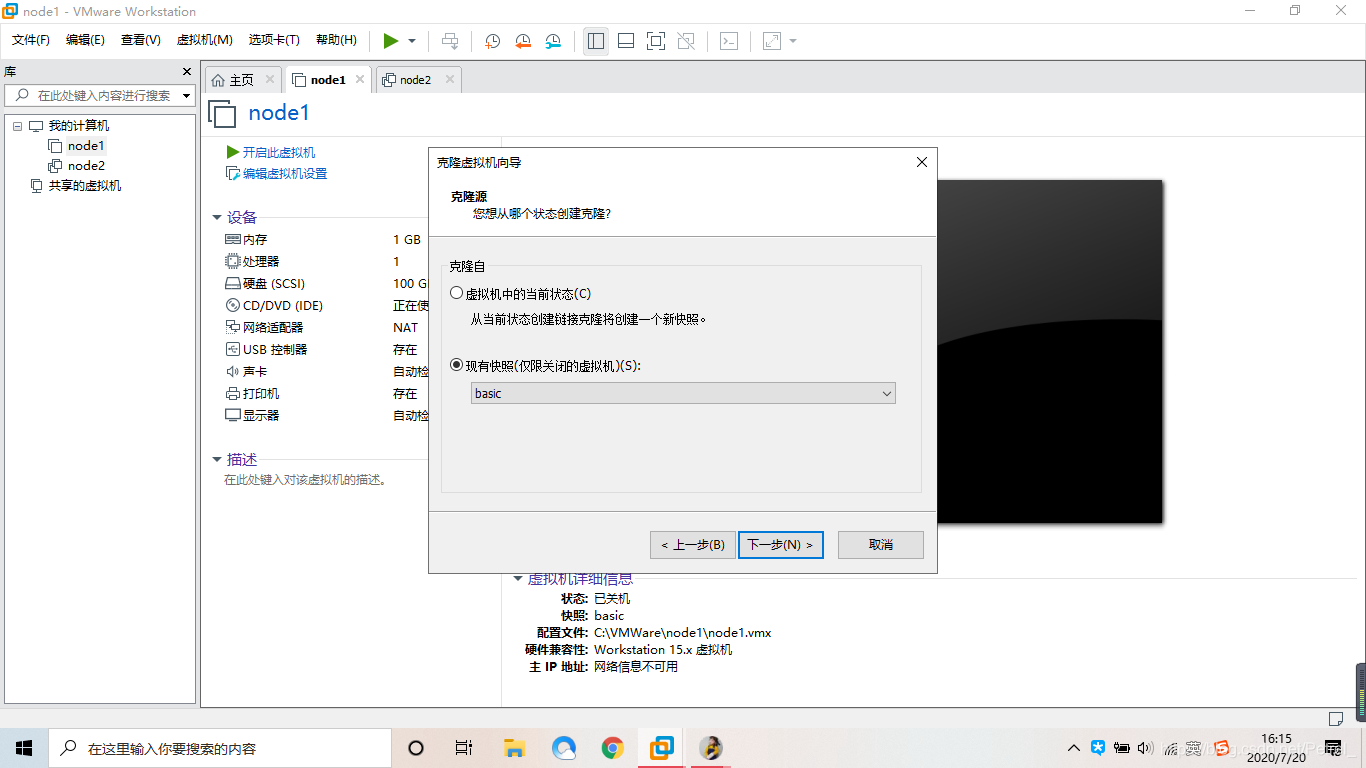
Task: Close the library panel with X
Action: pos(186,72)
